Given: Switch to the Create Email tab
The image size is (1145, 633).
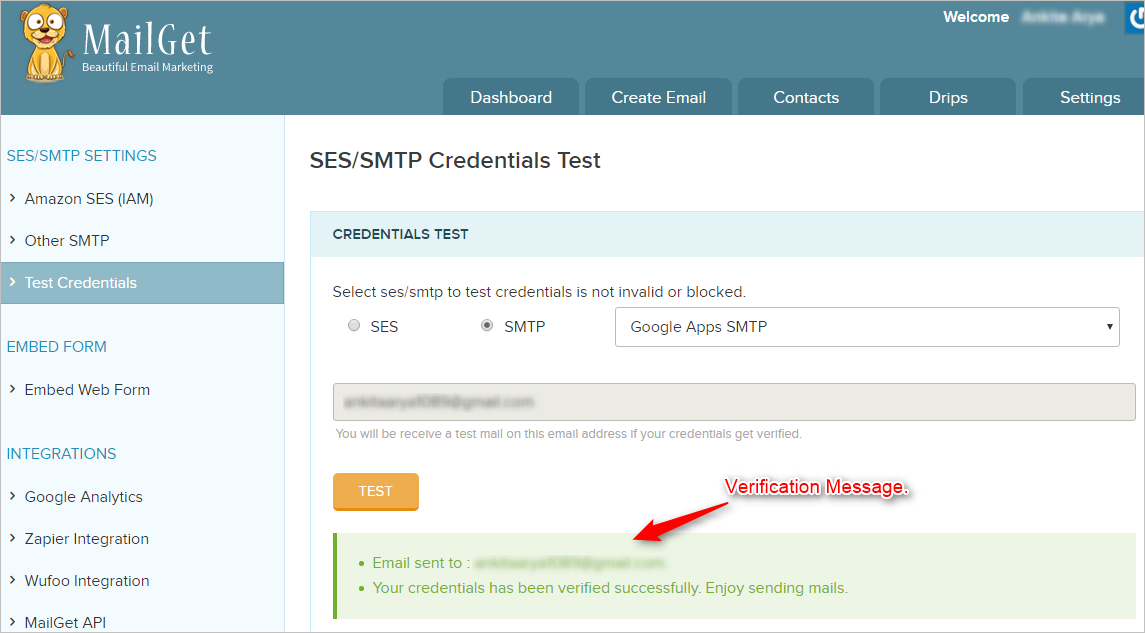Looking at the screenshot, I should [658, 97].
